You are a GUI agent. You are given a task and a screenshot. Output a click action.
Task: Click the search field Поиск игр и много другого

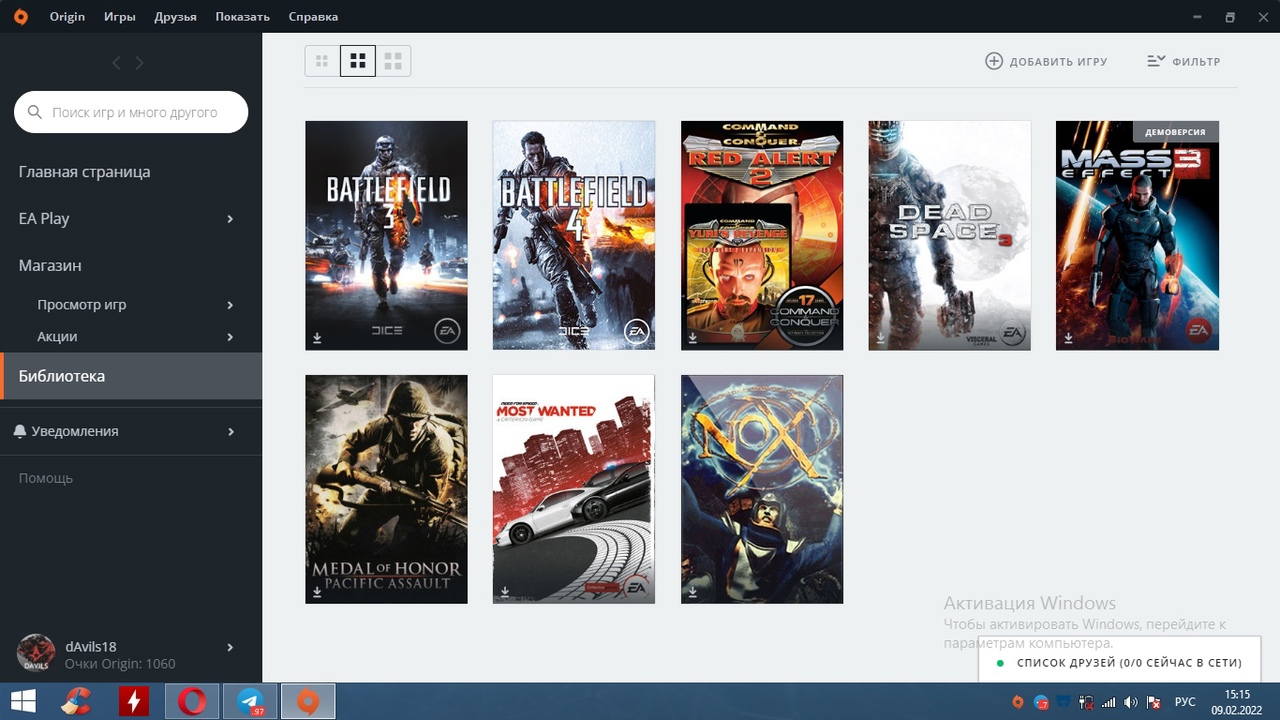pos(130,112)
